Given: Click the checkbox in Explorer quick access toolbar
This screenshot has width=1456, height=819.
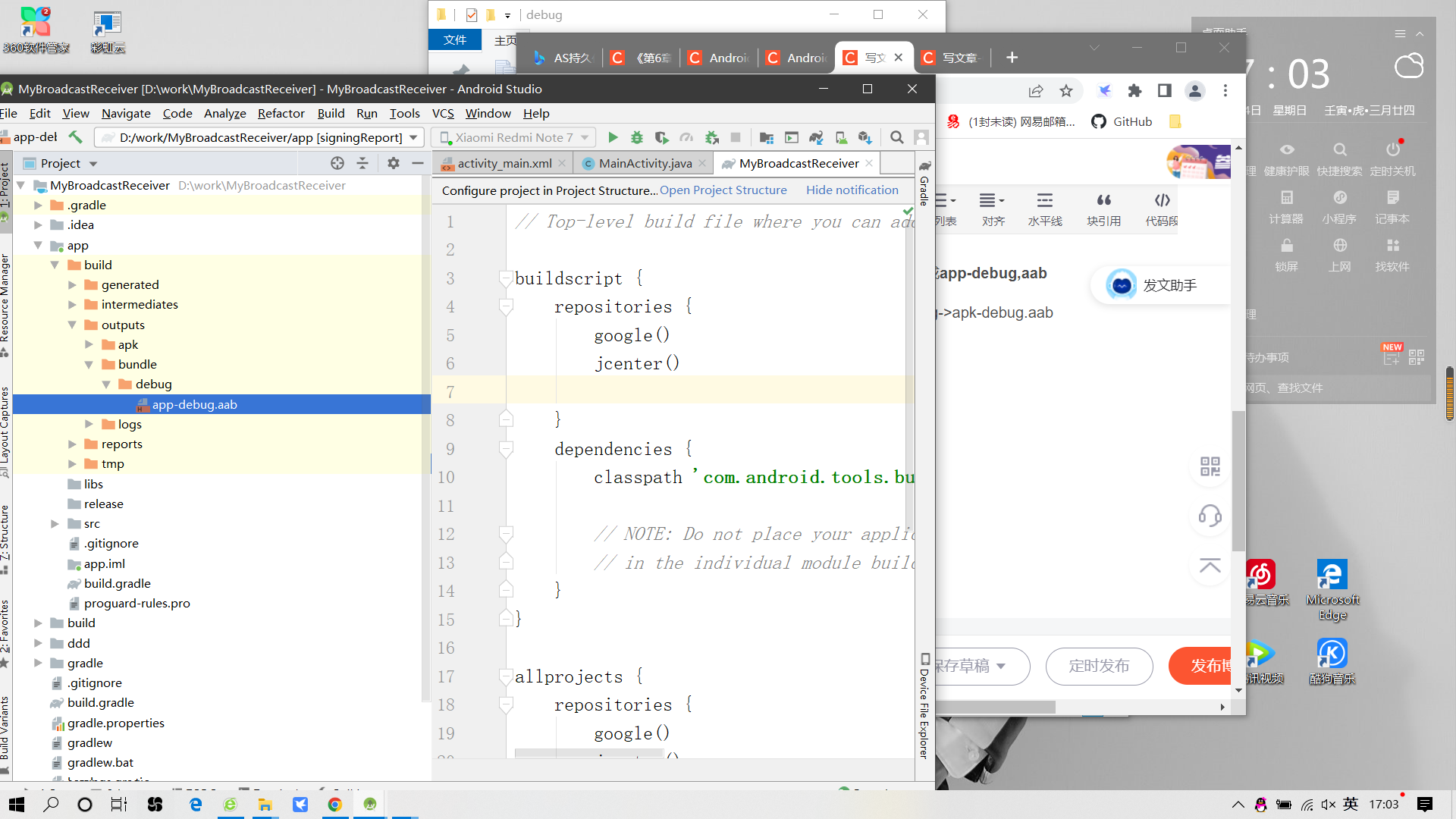Looking at the screenshot, I should point(472,14).
